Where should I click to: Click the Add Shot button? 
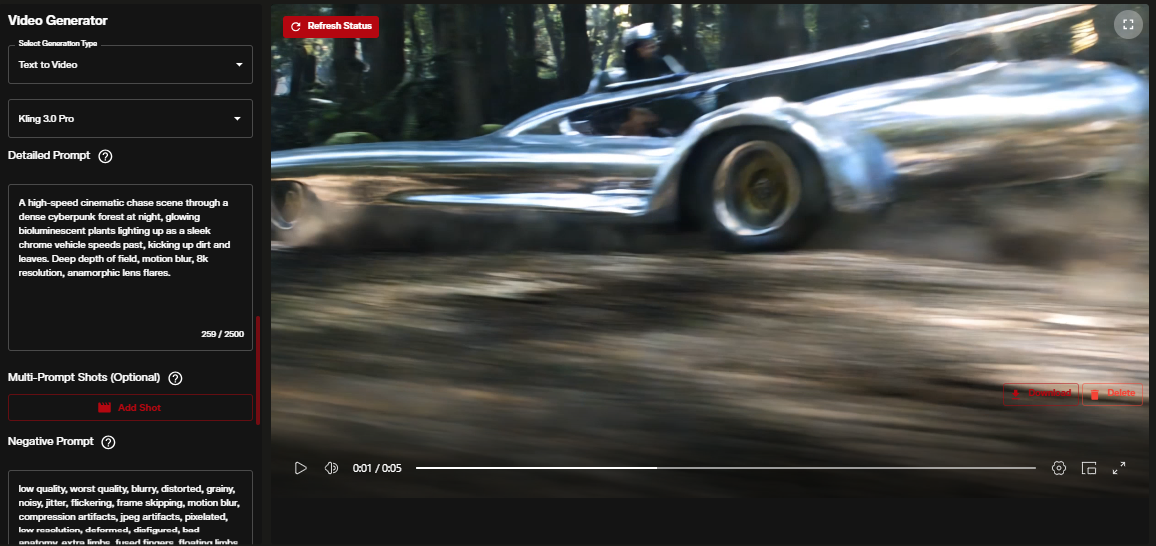[x=130, y=407]
